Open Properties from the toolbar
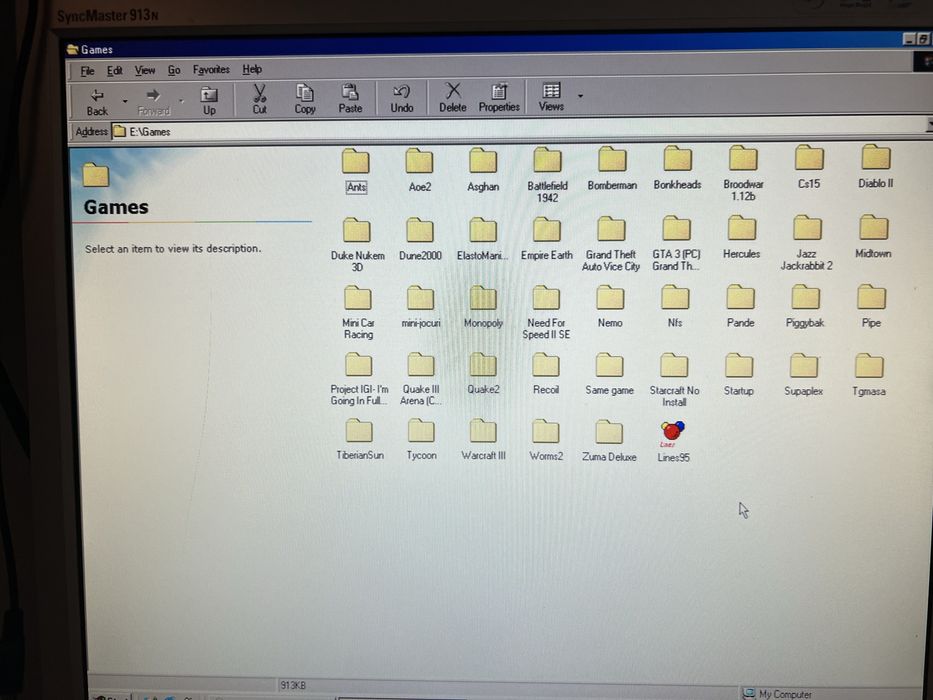Image resolution: width=933 pixels, height=700 pixels. pos(499,98)
